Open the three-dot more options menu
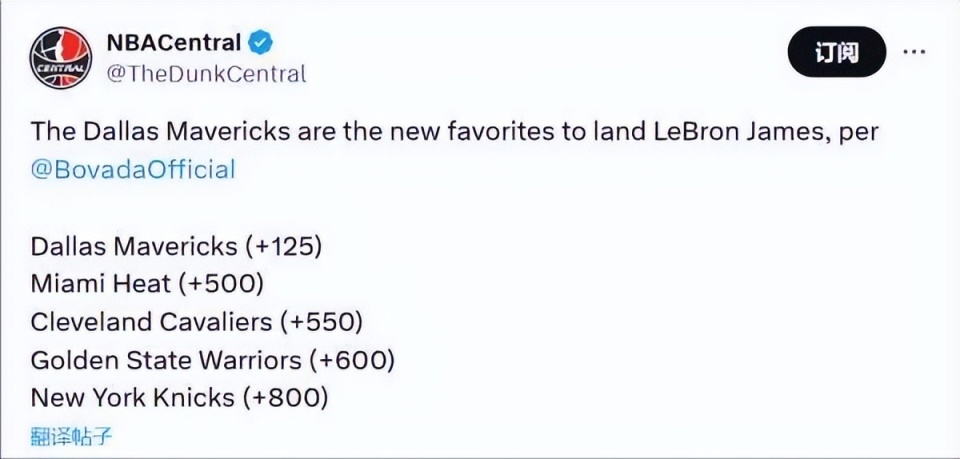The width and height of the screenshot is (960, 459). pyautogui.click(x=914, y=52)
